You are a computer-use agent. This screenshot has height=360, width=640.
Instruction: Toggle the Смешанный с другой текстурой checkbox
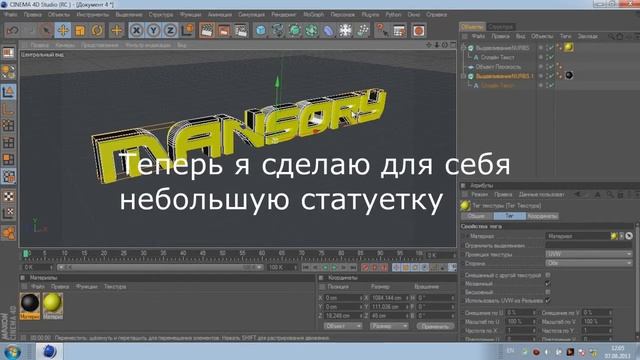tap(548, 275)
